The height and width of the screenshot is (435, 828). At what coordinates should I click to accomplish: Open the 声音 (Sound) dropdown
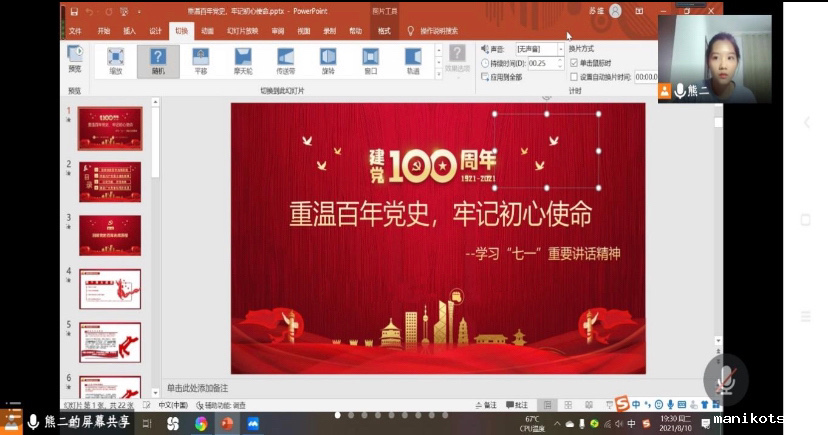click(540, 48)
